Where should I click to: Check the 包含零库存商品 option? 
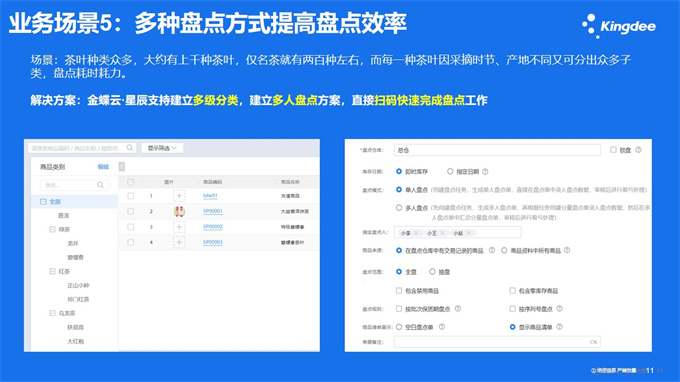pos(513,291)
